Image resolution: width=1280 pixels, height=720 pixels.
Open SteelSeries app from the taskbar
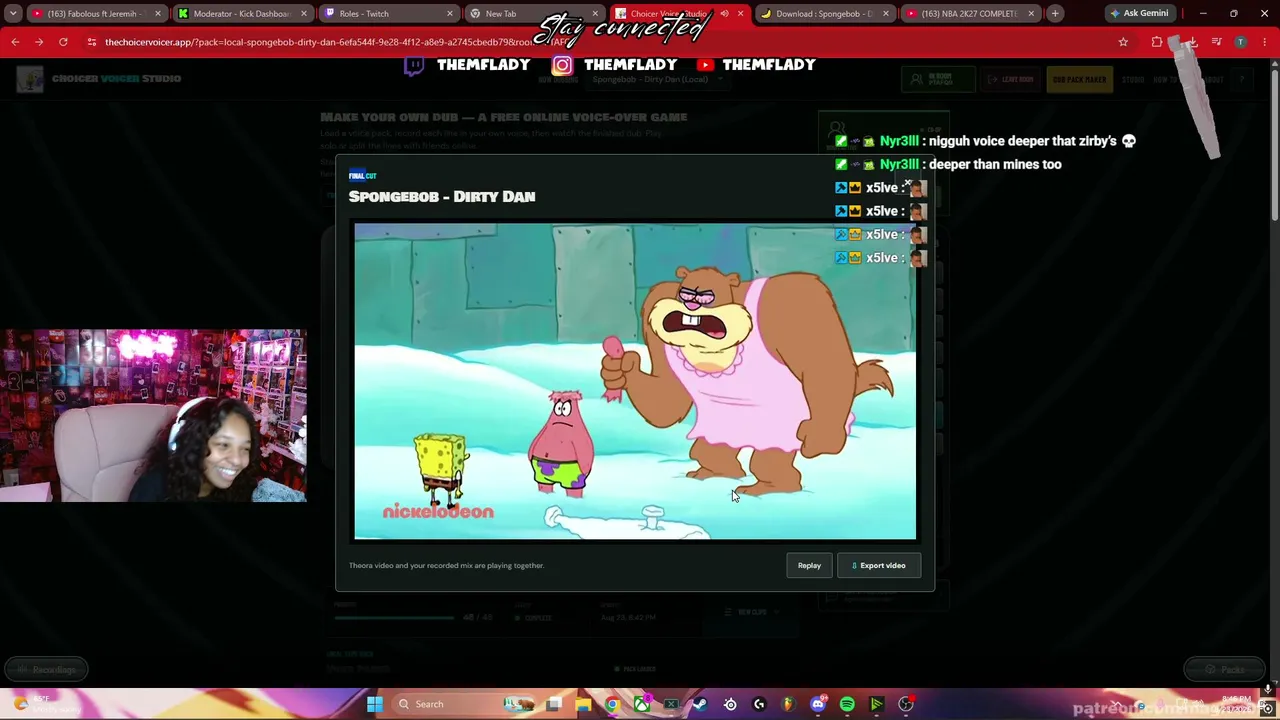pyautogui.click(x=730, y=704)
